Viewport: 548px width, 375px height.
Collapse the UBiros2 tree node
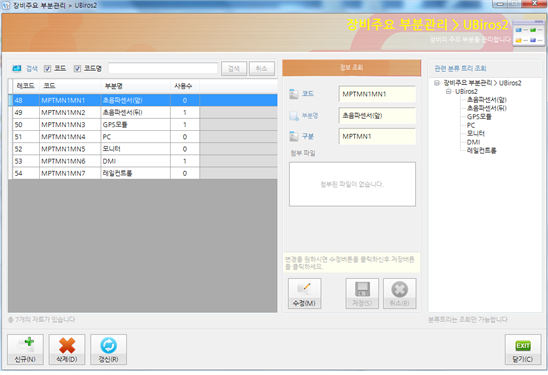[x=448, y=92]
